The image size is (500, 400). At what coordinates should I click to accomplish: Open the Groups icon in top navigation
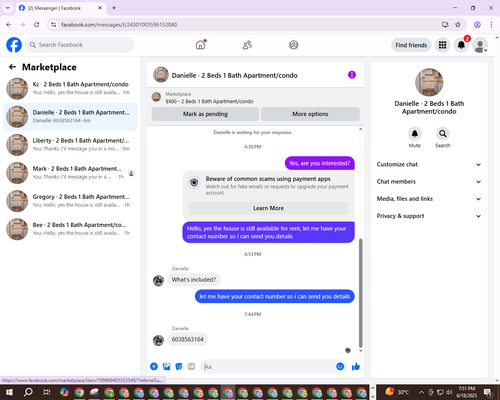pos(294,45)
